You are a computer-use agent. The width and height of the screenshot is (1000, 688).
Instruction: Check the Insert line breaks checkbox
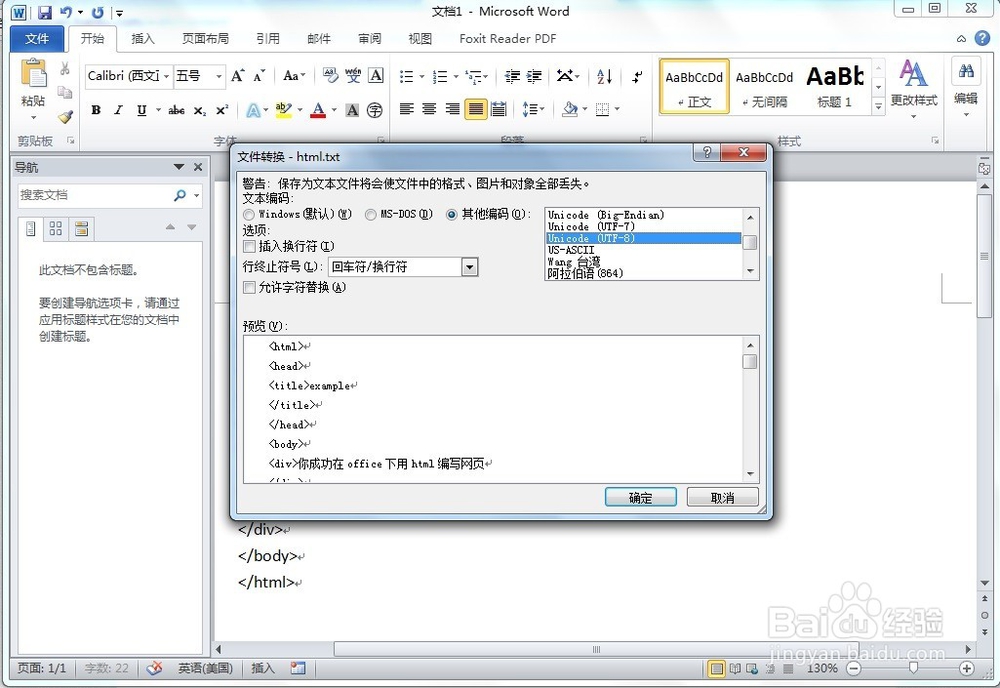point(249,246)
